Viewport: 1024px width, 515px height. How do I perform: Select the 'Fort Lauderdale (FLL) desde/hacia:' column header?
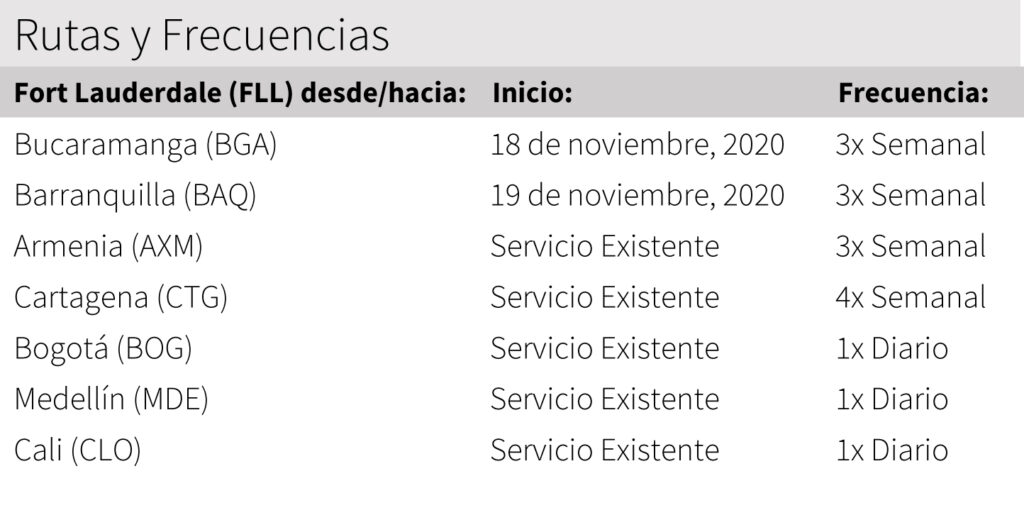tap(241, 94)
